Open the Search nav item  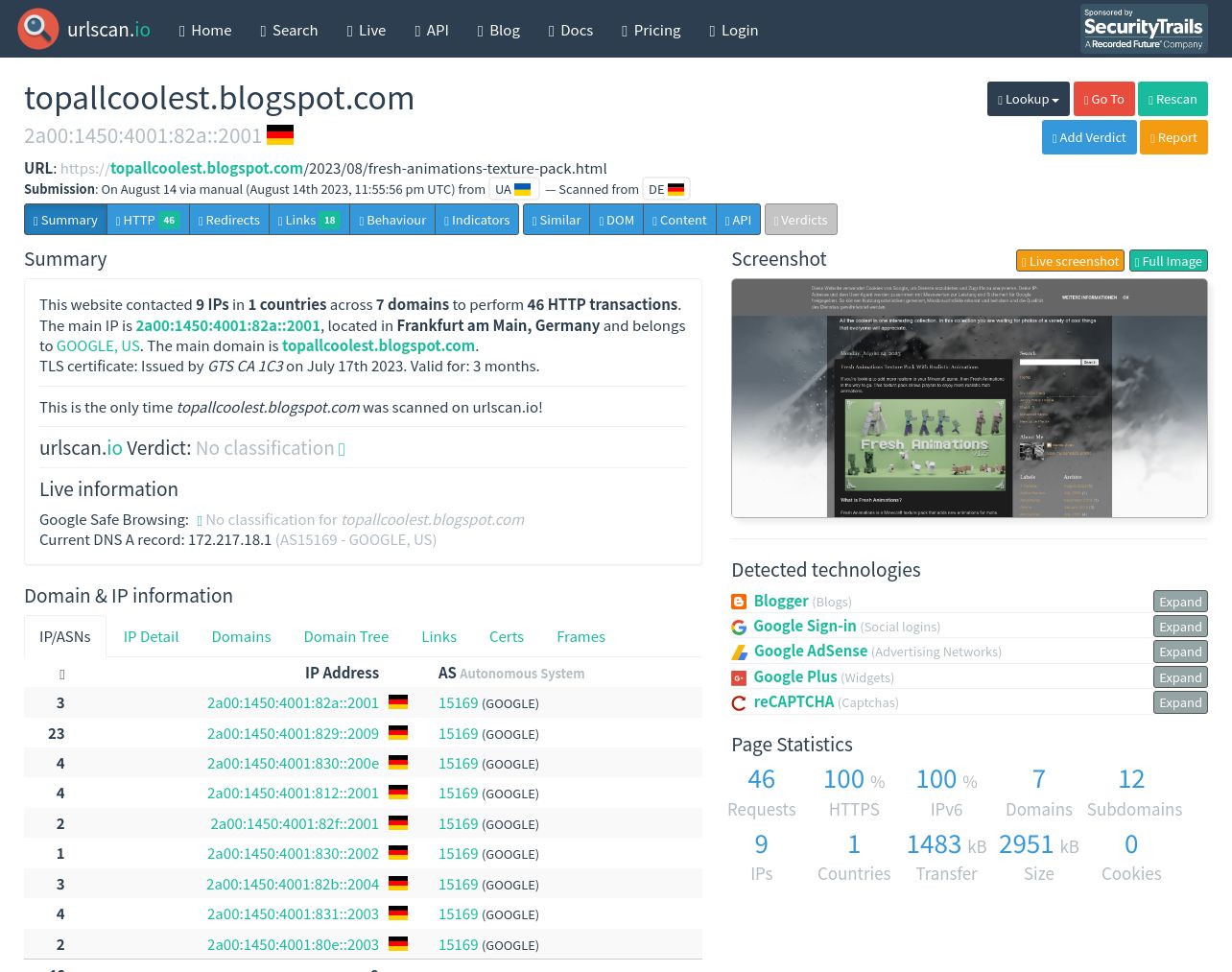(x=289, y=30)
